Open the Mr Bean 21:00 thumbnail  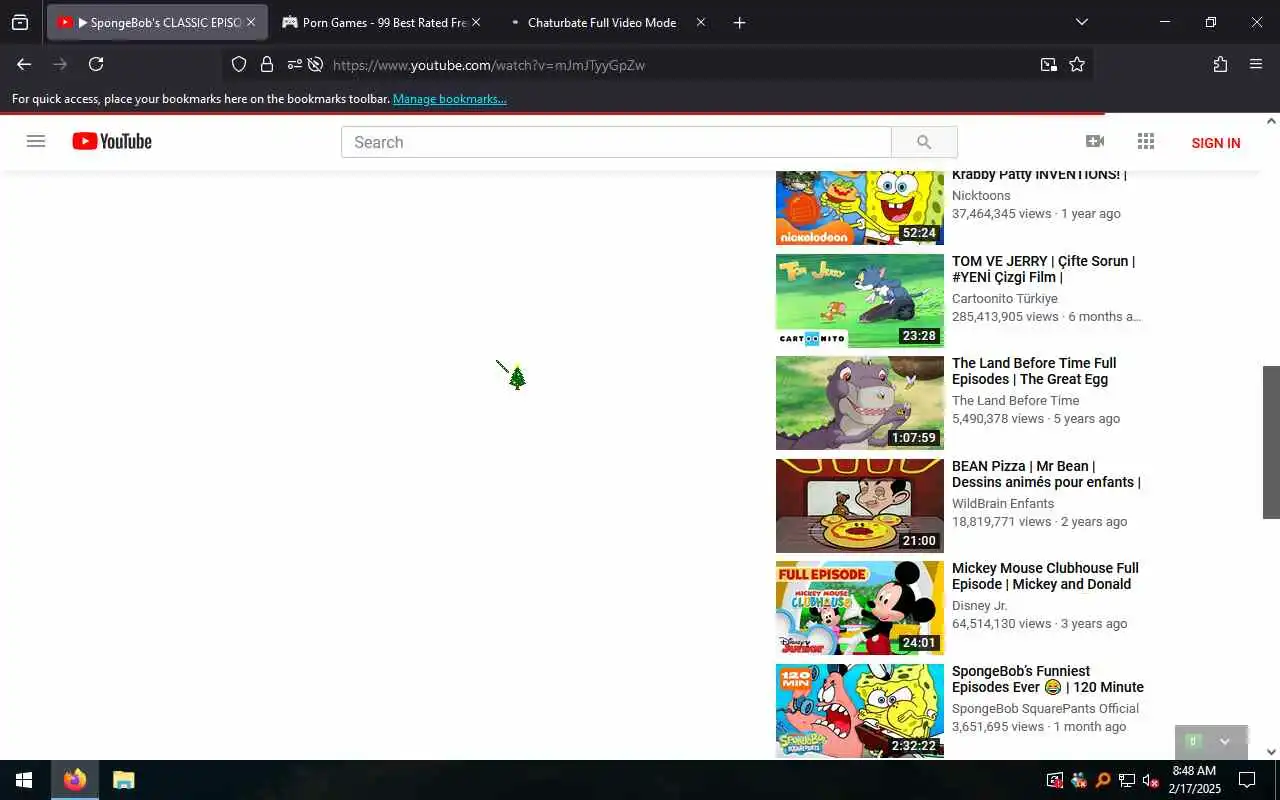pos(860,506)
